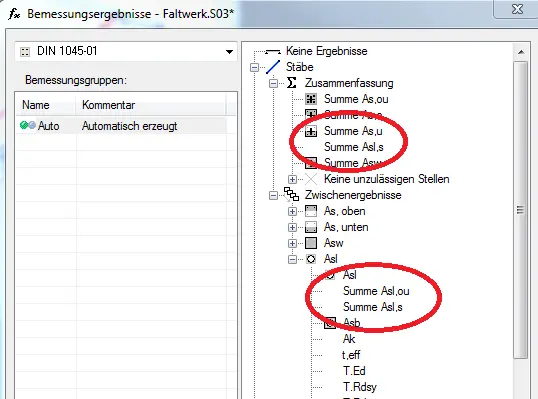Select Summe Asl,s under Asl
Viewport: 538px width, 399px height.
[373, 307]
